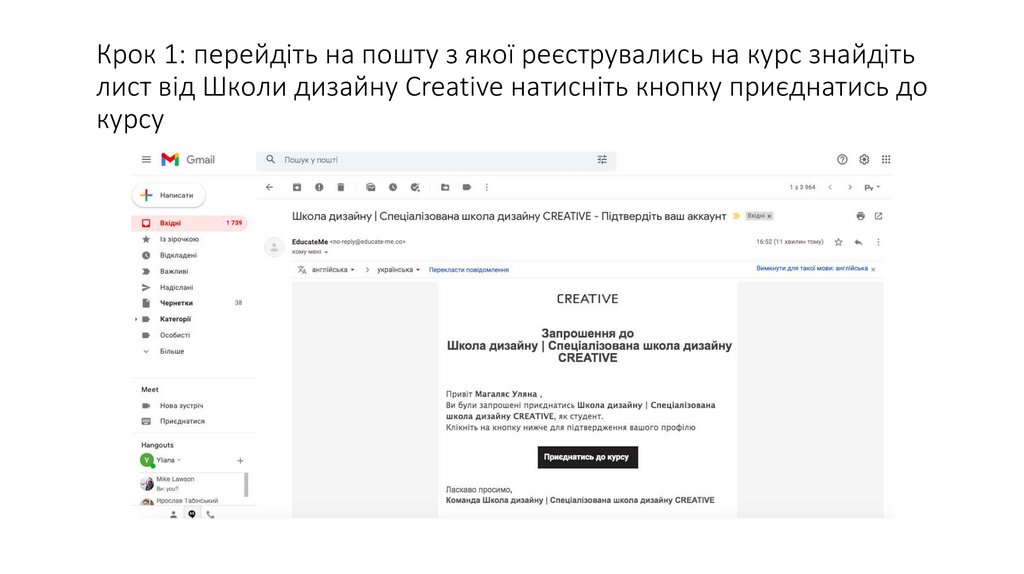Open the 'Вхідні' inbox folder
This screenshot has height=574, width=1024.
click(x=170, y=223)
